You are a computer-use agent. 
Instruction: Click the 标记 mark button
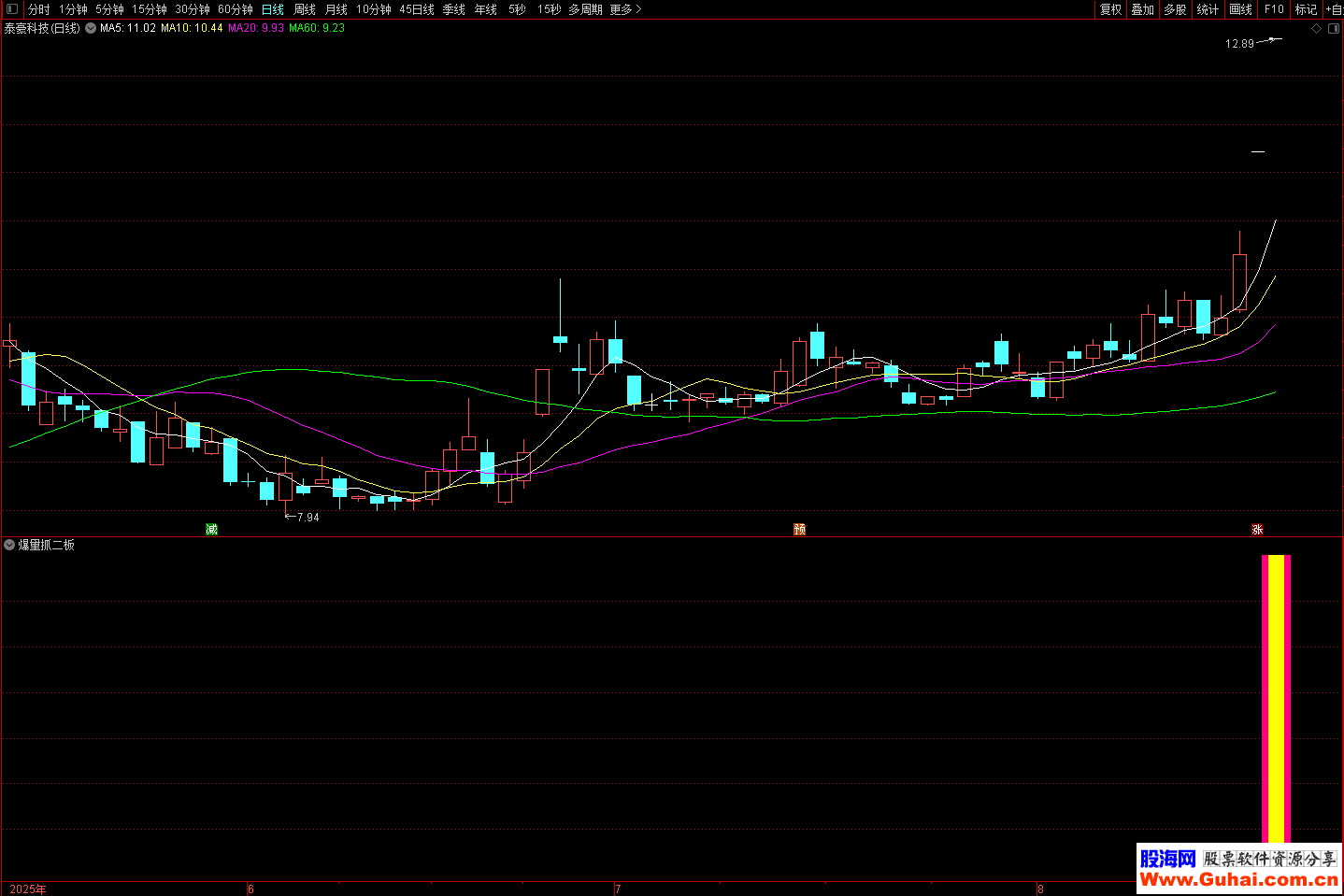pyautogui.click(x=1306, y=9)
